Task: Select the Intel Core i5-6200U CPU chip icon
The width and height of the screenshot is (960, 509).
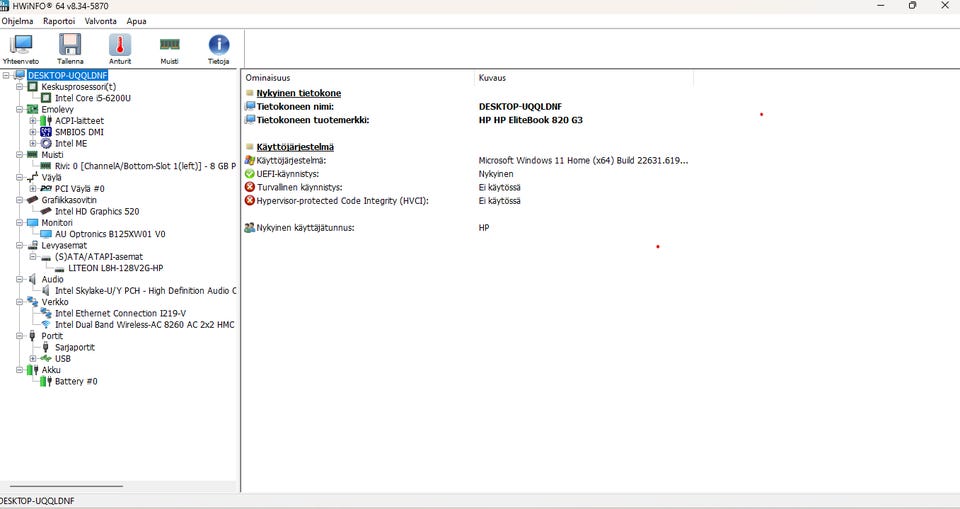Action: 46,98
